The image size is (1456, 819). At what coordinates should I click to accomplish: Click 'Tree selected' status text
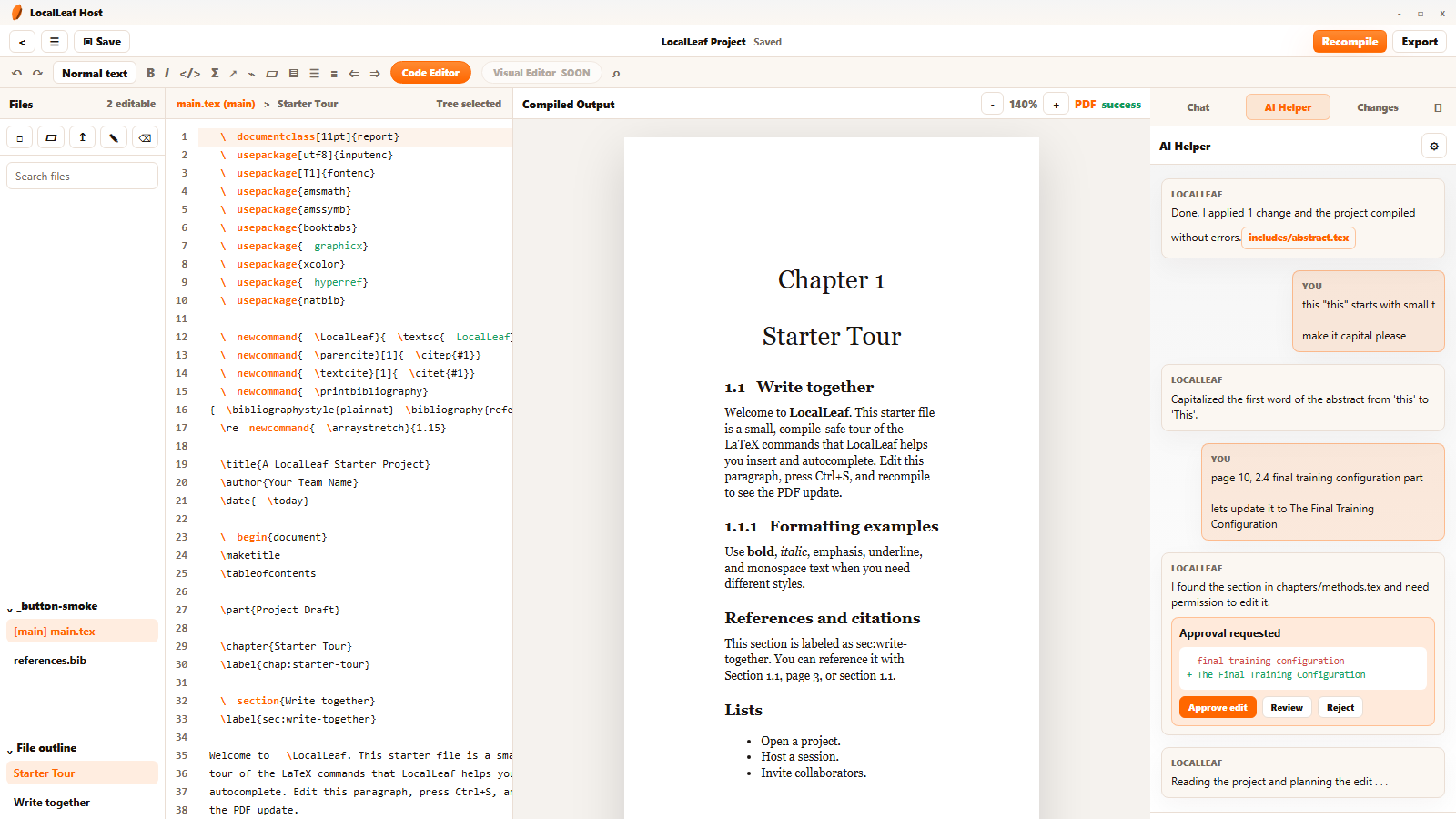pos(469,104)
